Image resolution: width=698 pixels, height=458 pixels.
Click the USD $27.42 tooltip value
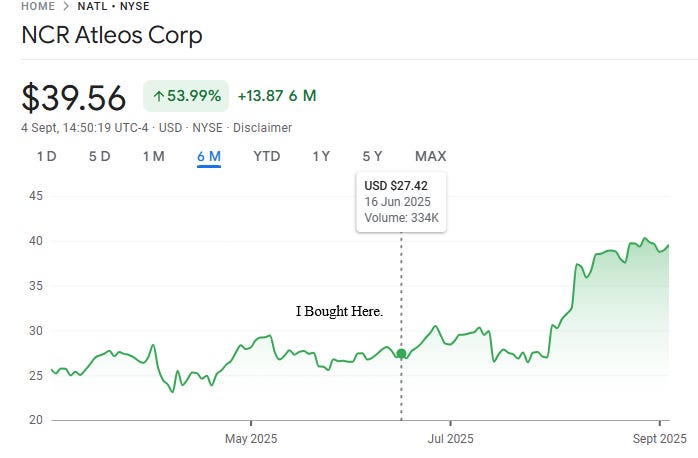point(396,186)
